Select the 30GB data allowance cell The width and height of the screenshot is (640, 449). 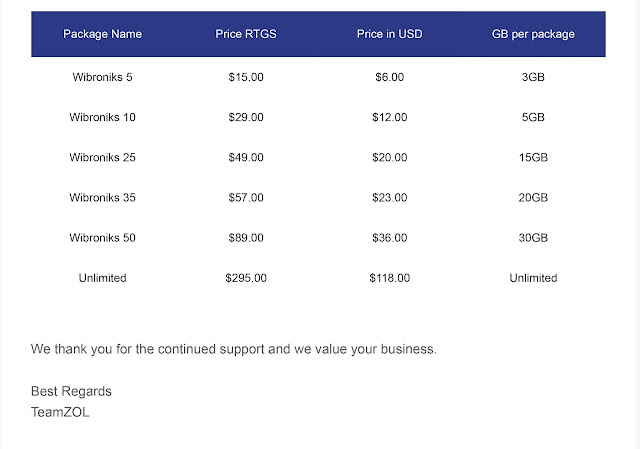(533, 238)
